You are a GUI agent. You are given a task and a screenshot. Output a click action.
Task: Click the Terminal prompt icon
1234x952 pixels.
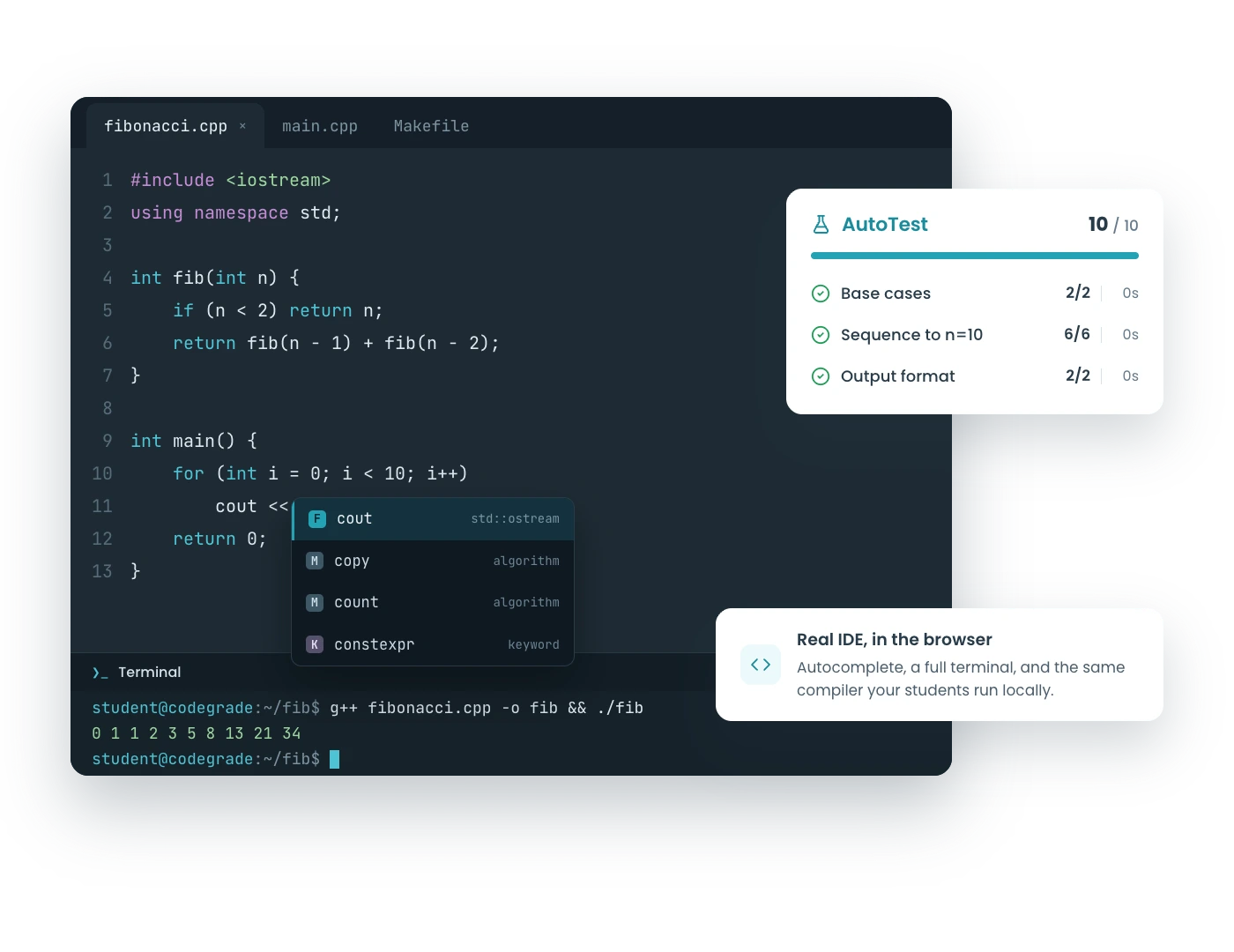coord(100,673)
